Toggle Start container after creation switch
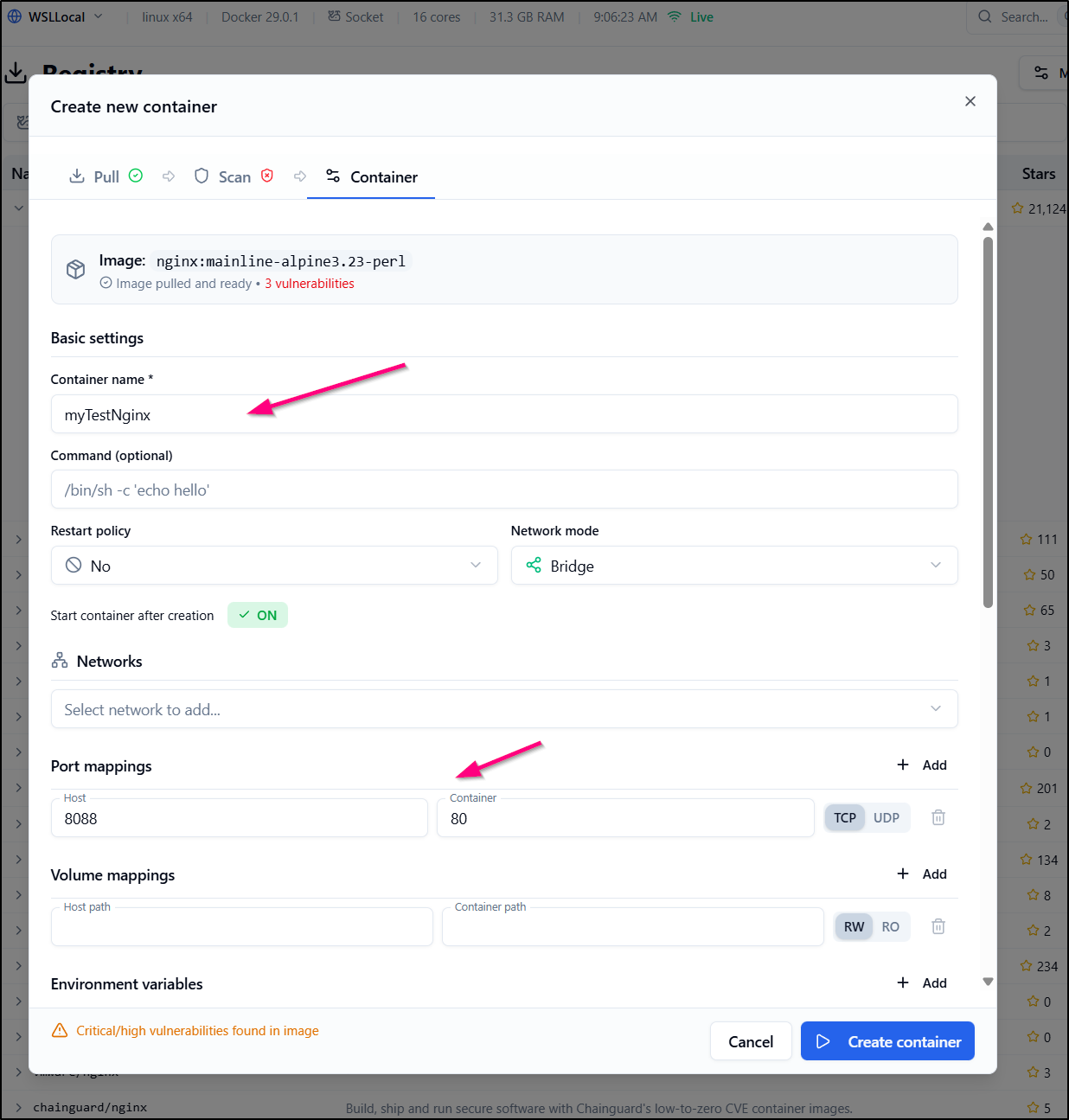Screen dimensions: 1069x1120 pos(258,615)
